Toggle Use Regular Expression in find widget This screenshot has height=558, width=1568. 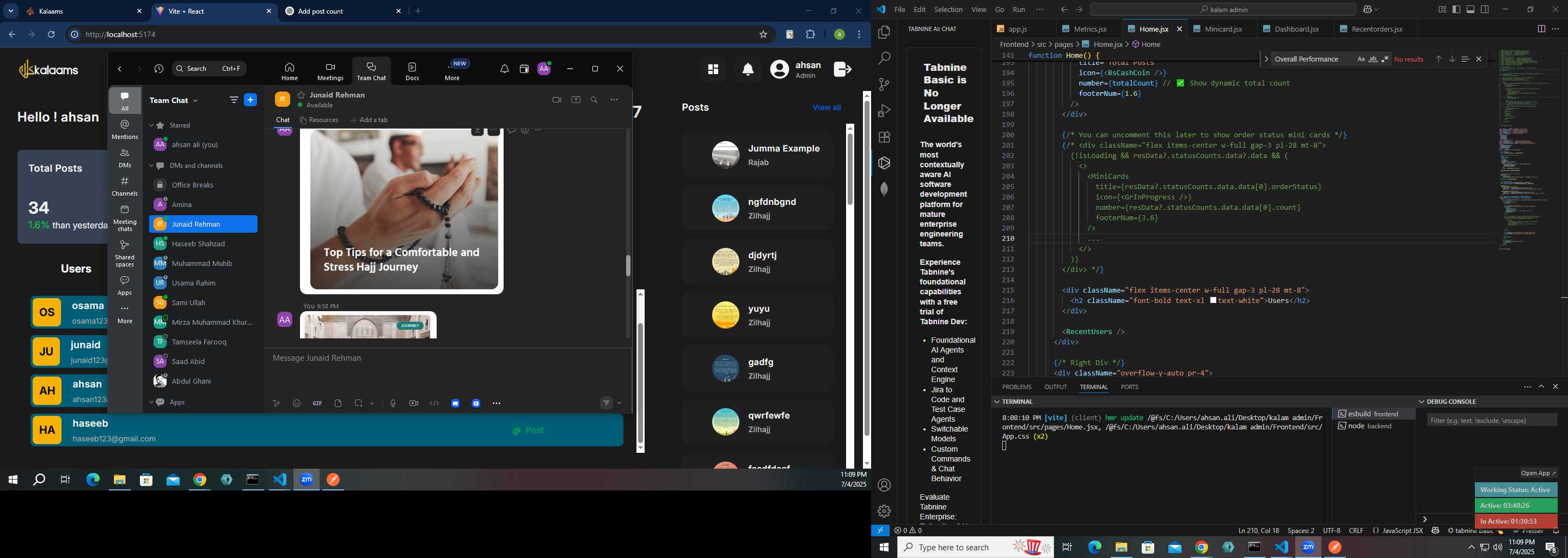click(1386, 59)
